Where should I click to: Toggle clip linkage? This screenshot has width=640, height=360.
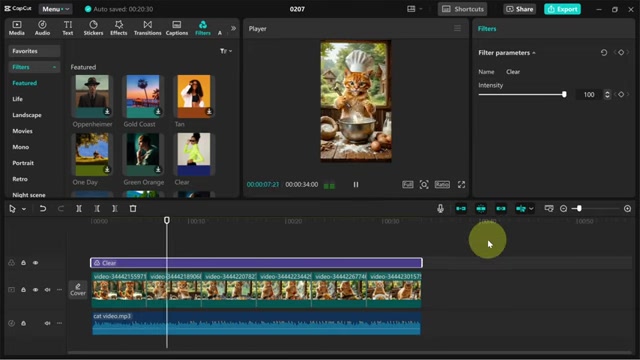(x=501, y=209)
